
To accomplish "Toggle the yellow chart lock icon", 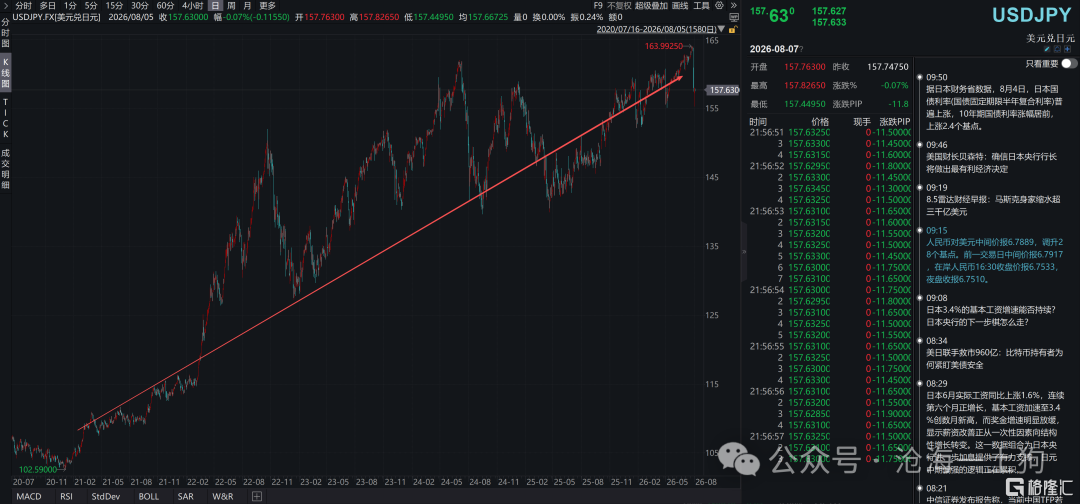I will (x=733, y=30).
